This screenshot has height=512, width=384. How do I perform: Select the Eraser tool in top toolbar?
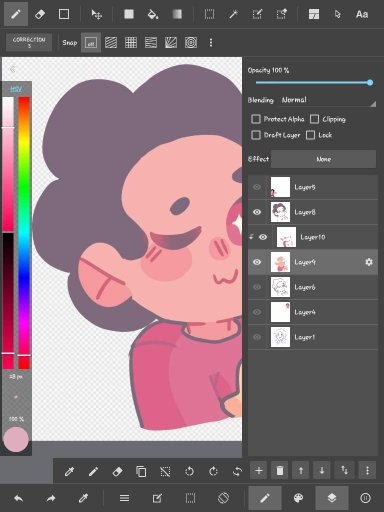click(x=40, y=14)
